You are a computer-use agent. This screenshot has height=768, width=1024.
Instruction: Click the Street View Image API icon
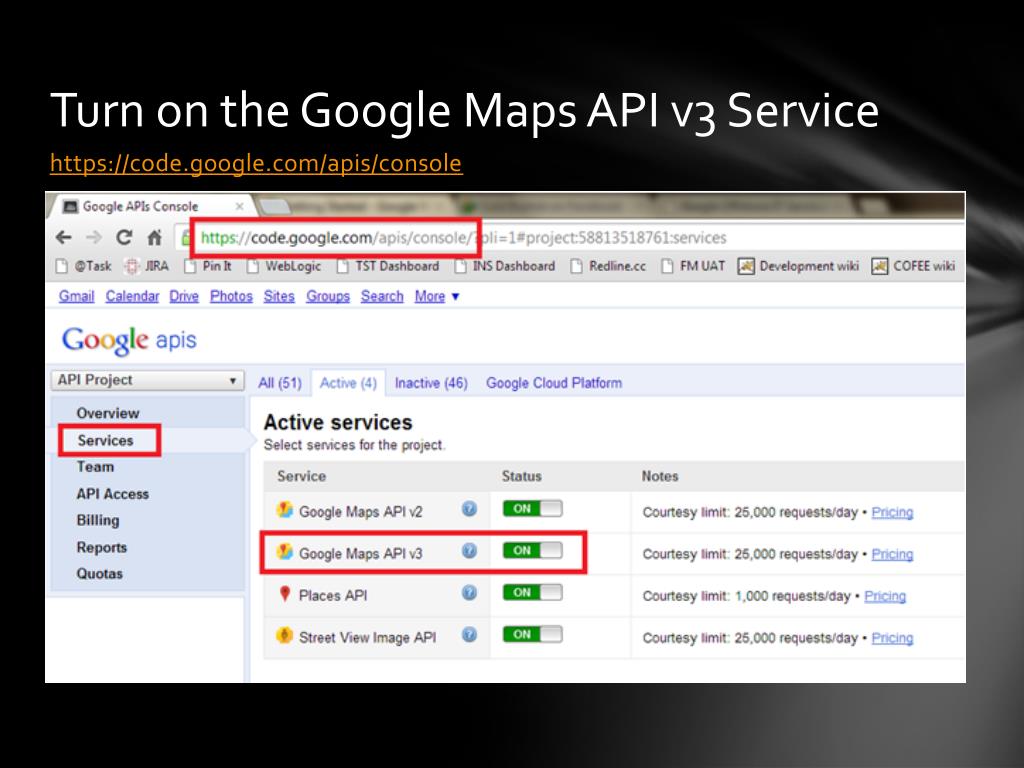(284, 635)
